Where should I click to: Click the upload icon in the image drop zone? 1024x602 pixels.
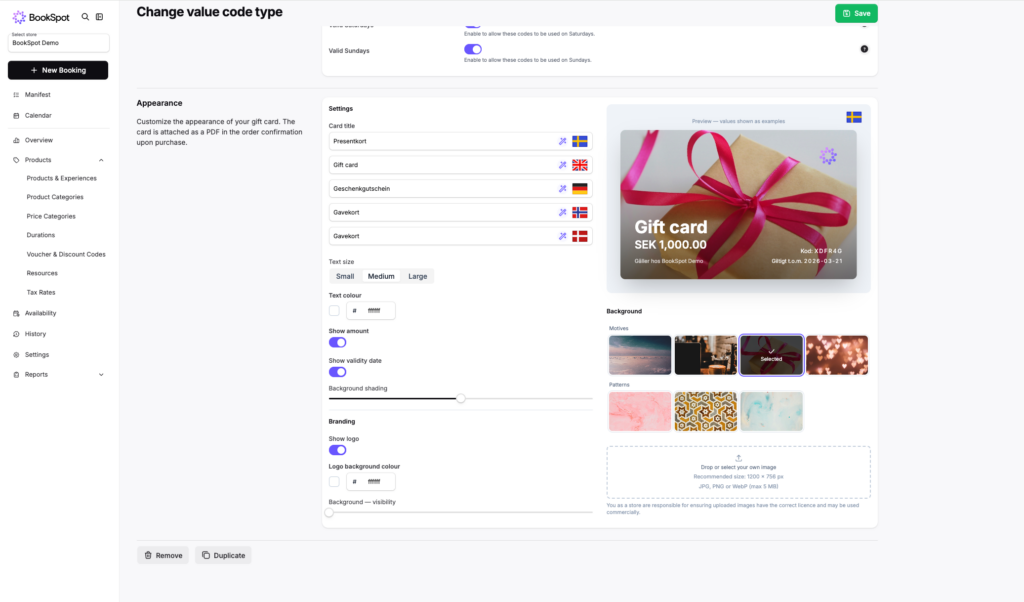[738, 458]
